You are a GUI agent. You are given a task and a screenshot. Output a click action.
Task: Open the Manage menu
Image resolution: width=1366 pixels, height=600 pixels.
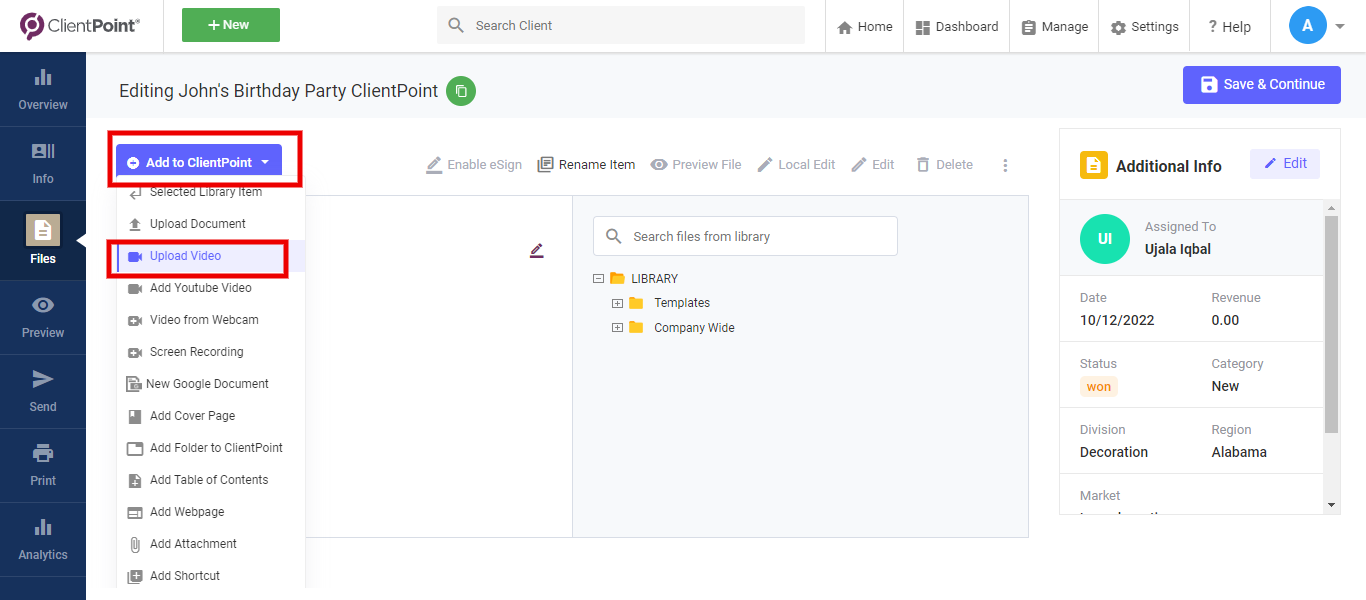(1054, 27)
